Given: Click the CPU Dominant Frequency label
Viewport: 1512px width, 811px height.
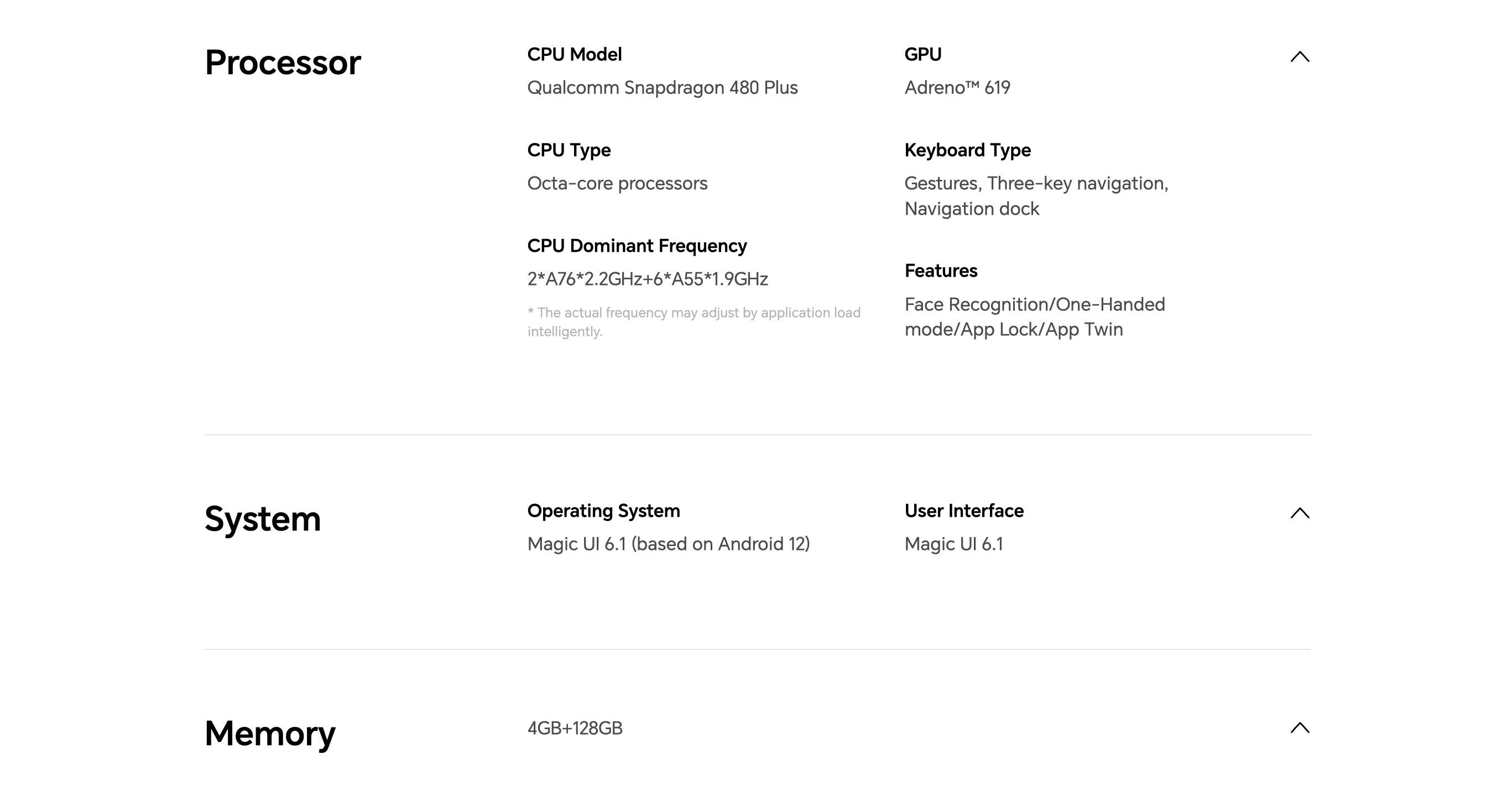Looking at the screenshot, I should coord(637,246).
